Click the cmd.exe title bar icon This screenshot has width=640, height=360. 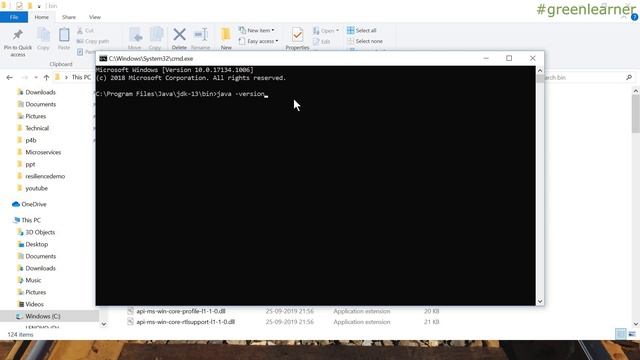point(103,59)
